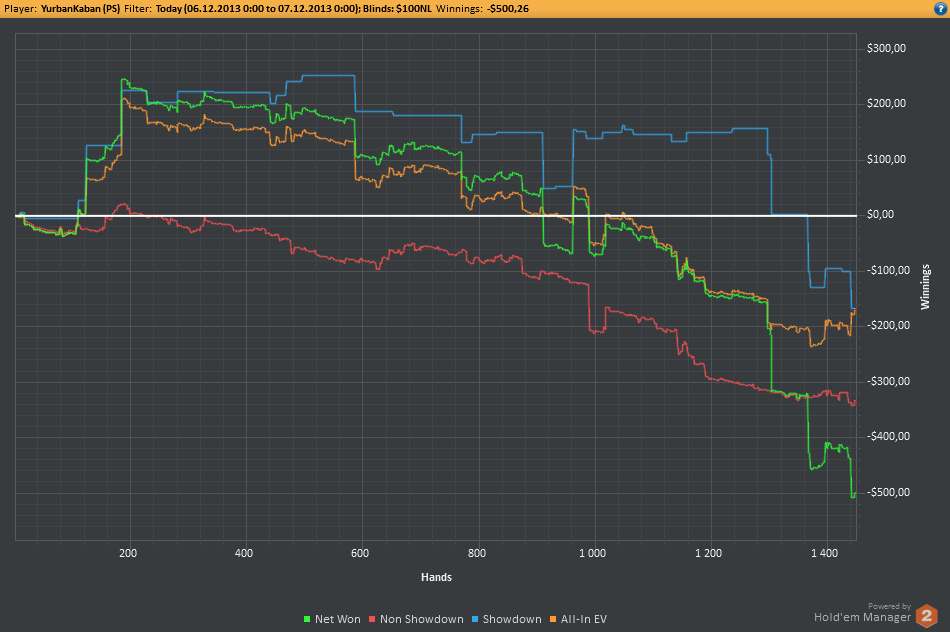This screenshot has height=632, width=950.
Task: Toggle the Net Won green legend swatch
Action: click(x=307, y=619)
